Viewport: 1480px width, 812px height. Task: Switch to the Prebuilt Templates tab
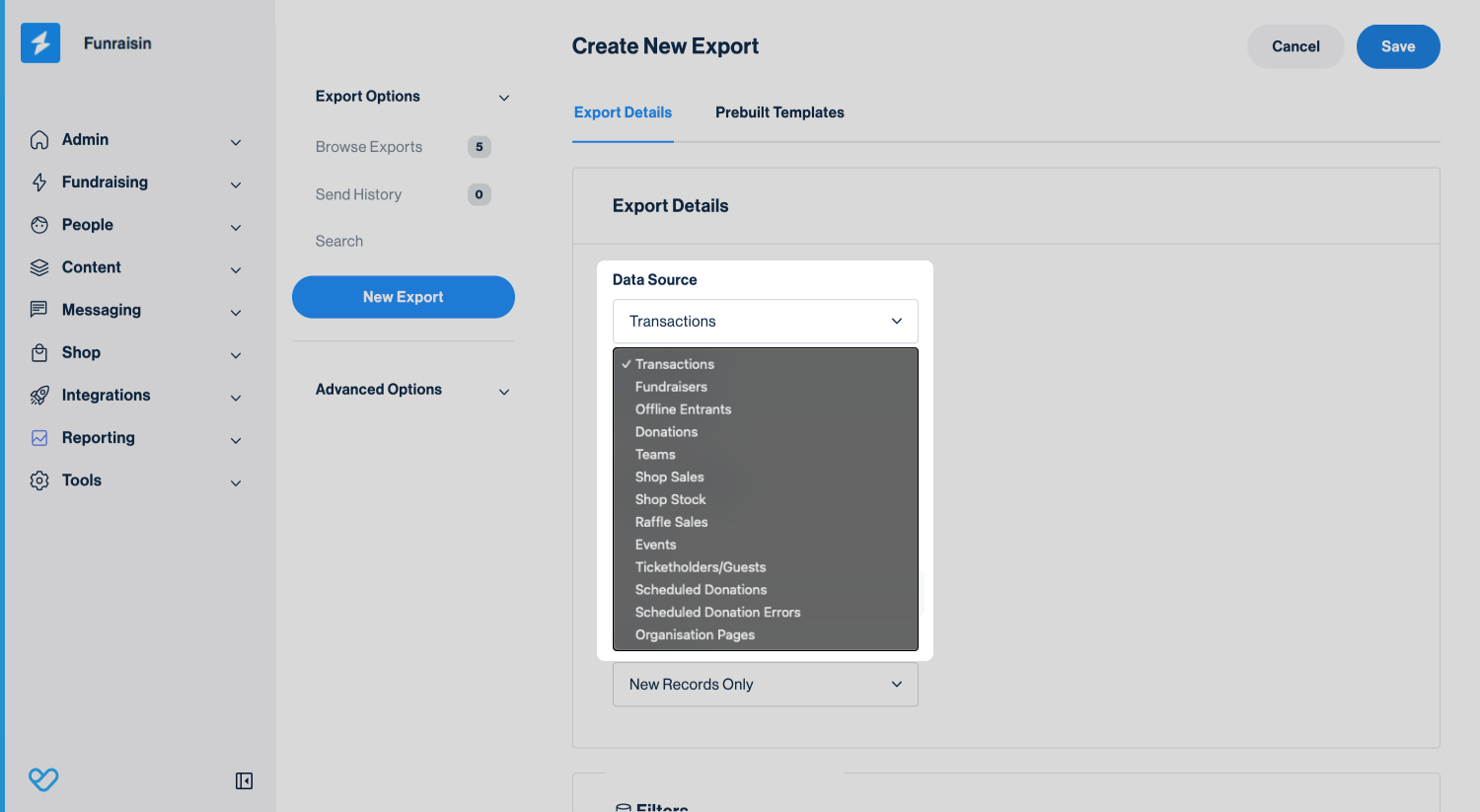click(779, 112)
